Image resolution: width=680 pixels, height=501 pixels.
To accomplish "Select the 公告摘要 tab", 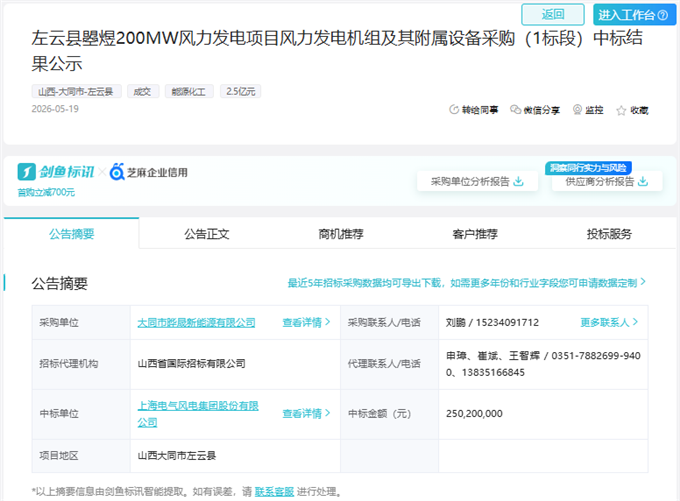I will click(72, 234).
